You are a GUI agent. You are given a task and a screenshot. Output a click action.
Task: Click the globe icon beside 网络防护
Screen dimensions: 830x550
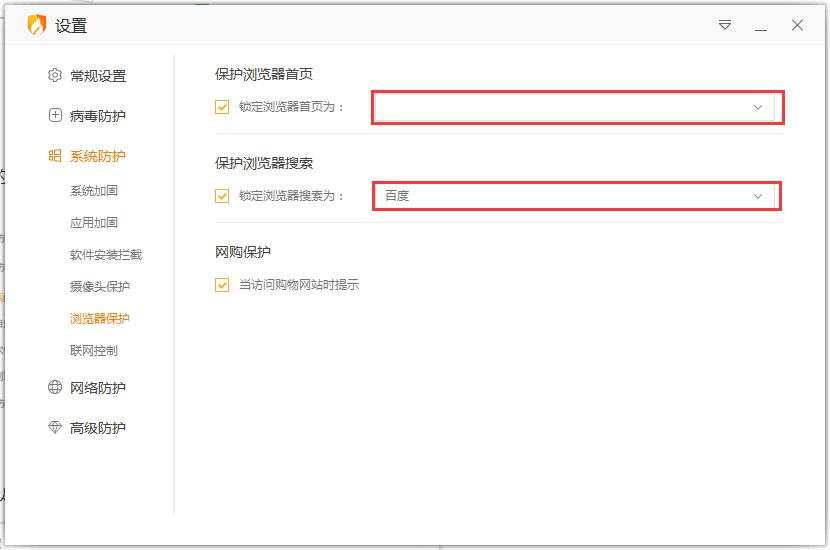coord(55,388)
